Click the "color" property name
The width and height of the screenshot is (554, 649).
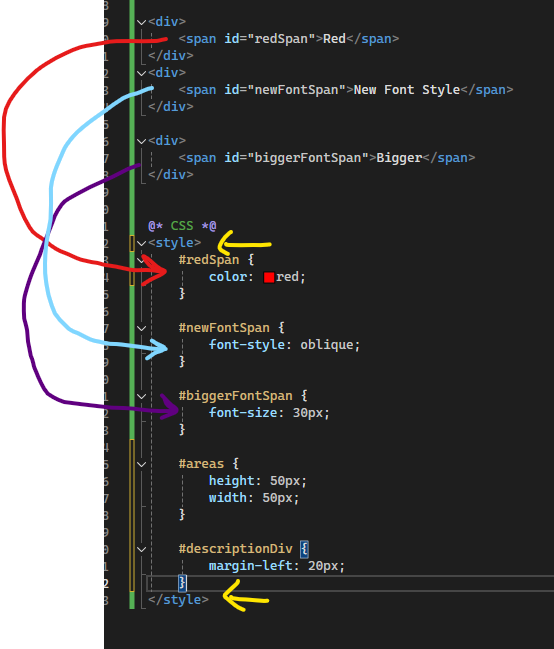point(228,276)
